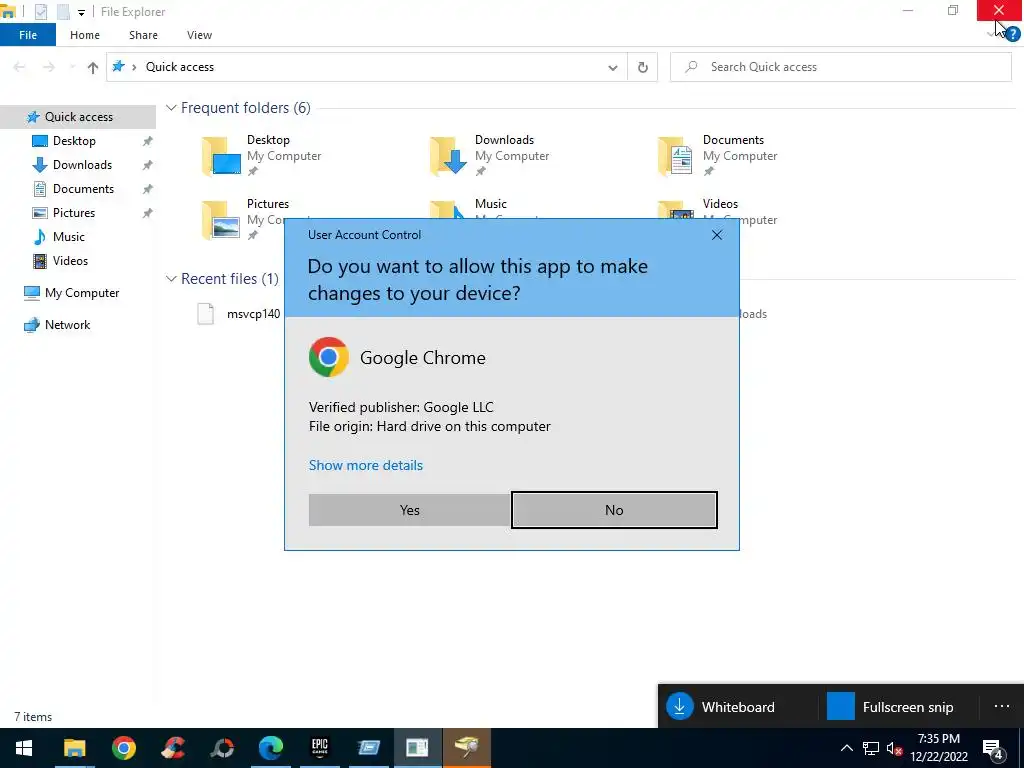Open the notification center with 4 alerts
The width and height of the screenshot is (1024, 768).
993,750
